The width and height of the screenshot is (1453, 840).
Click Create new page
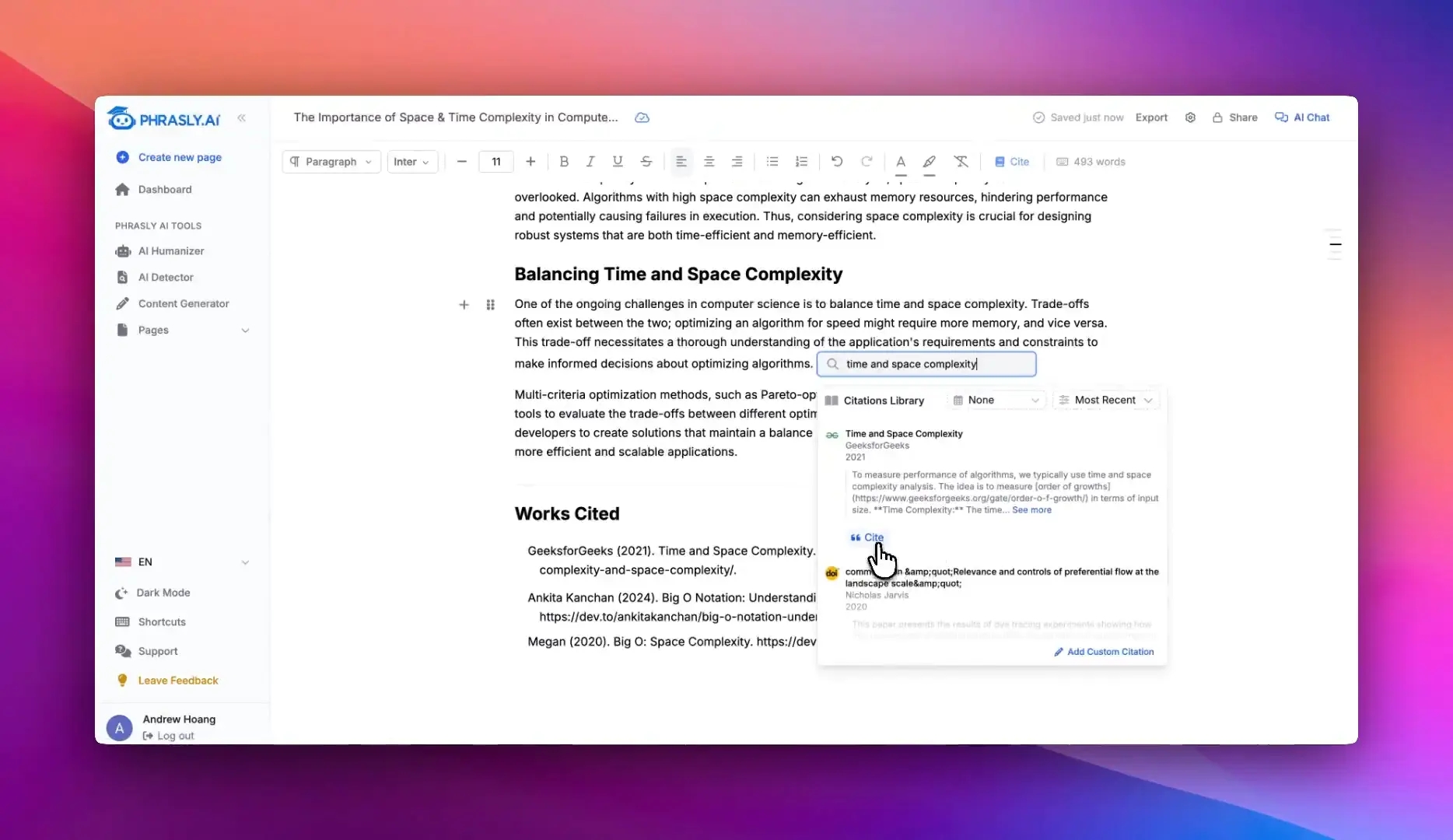click(169, 157)
